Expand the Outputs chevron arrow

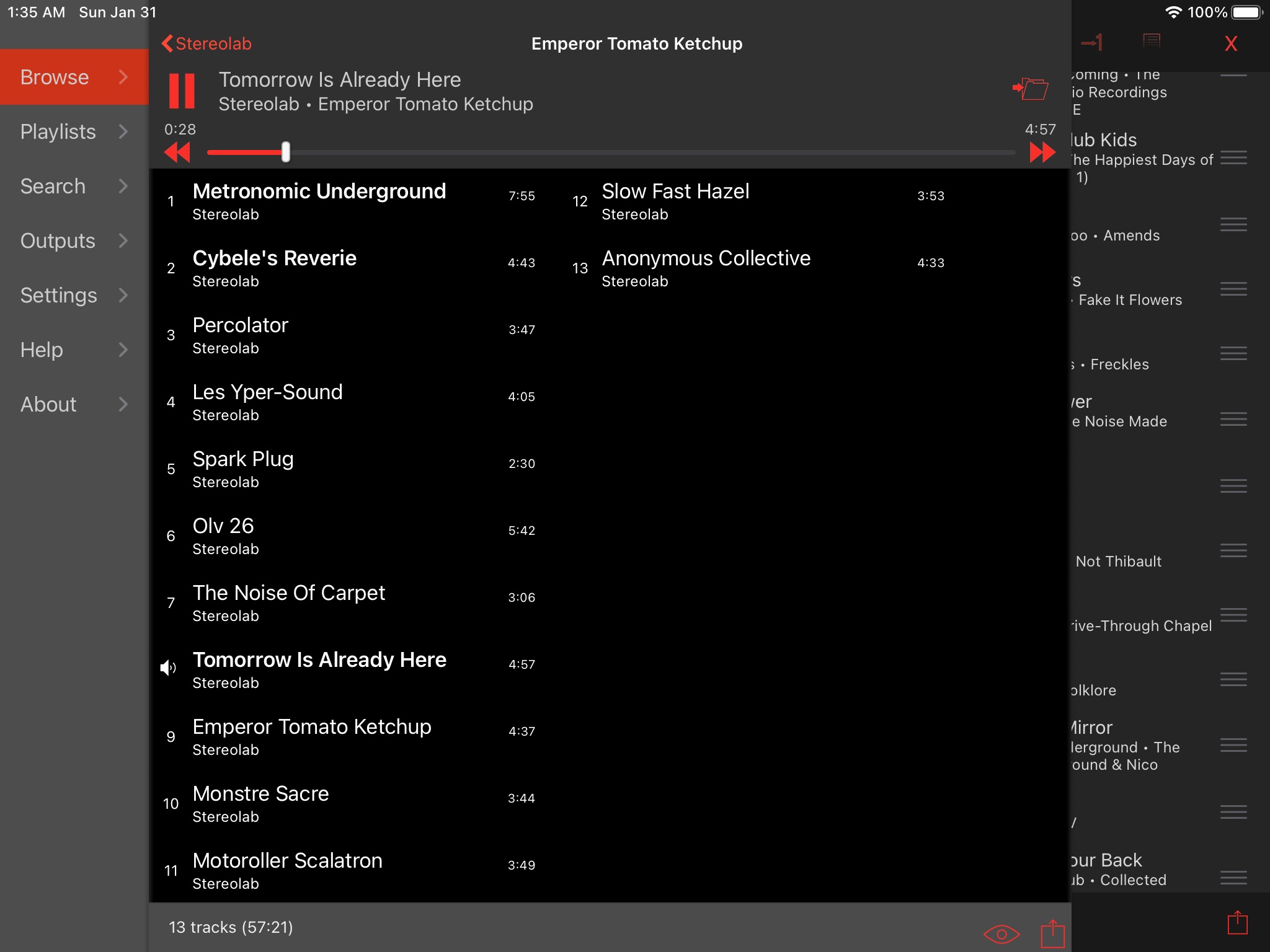click(123, 240)
